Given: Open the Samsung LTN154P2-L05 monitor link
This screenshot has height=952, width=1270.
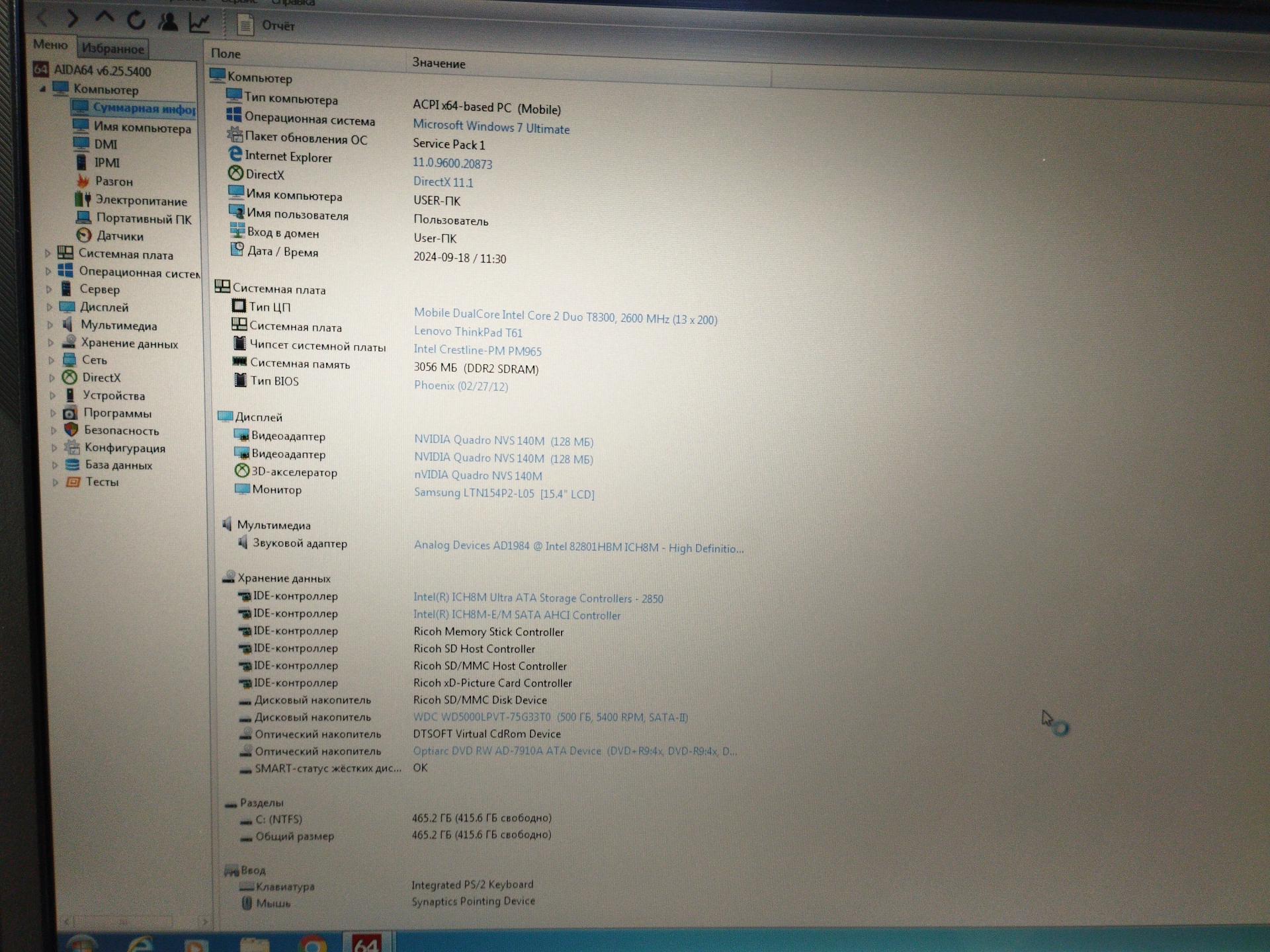Looking at the screenshot, I should 504,493.
